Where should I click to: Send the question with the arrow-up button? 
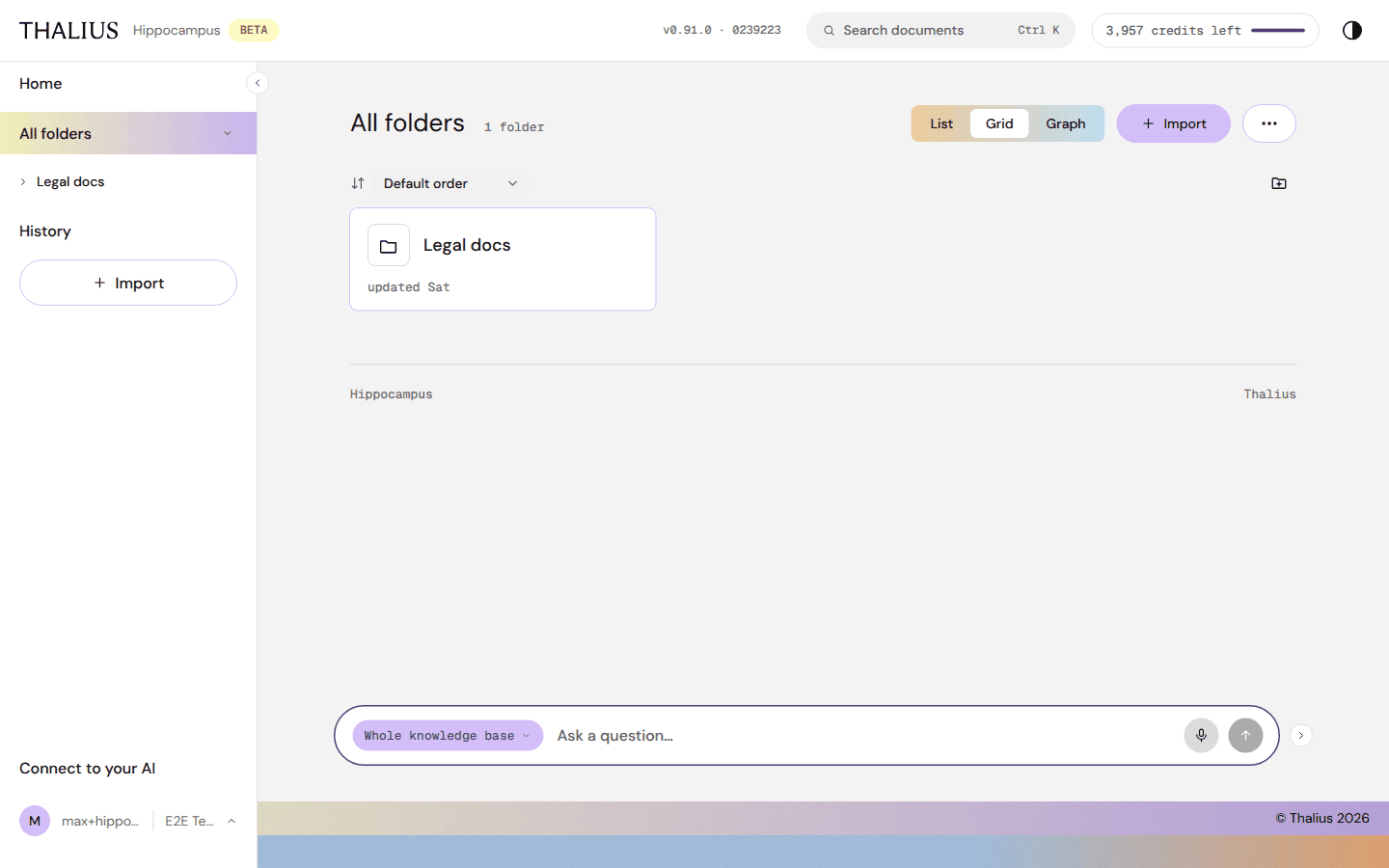point(1245,735)
